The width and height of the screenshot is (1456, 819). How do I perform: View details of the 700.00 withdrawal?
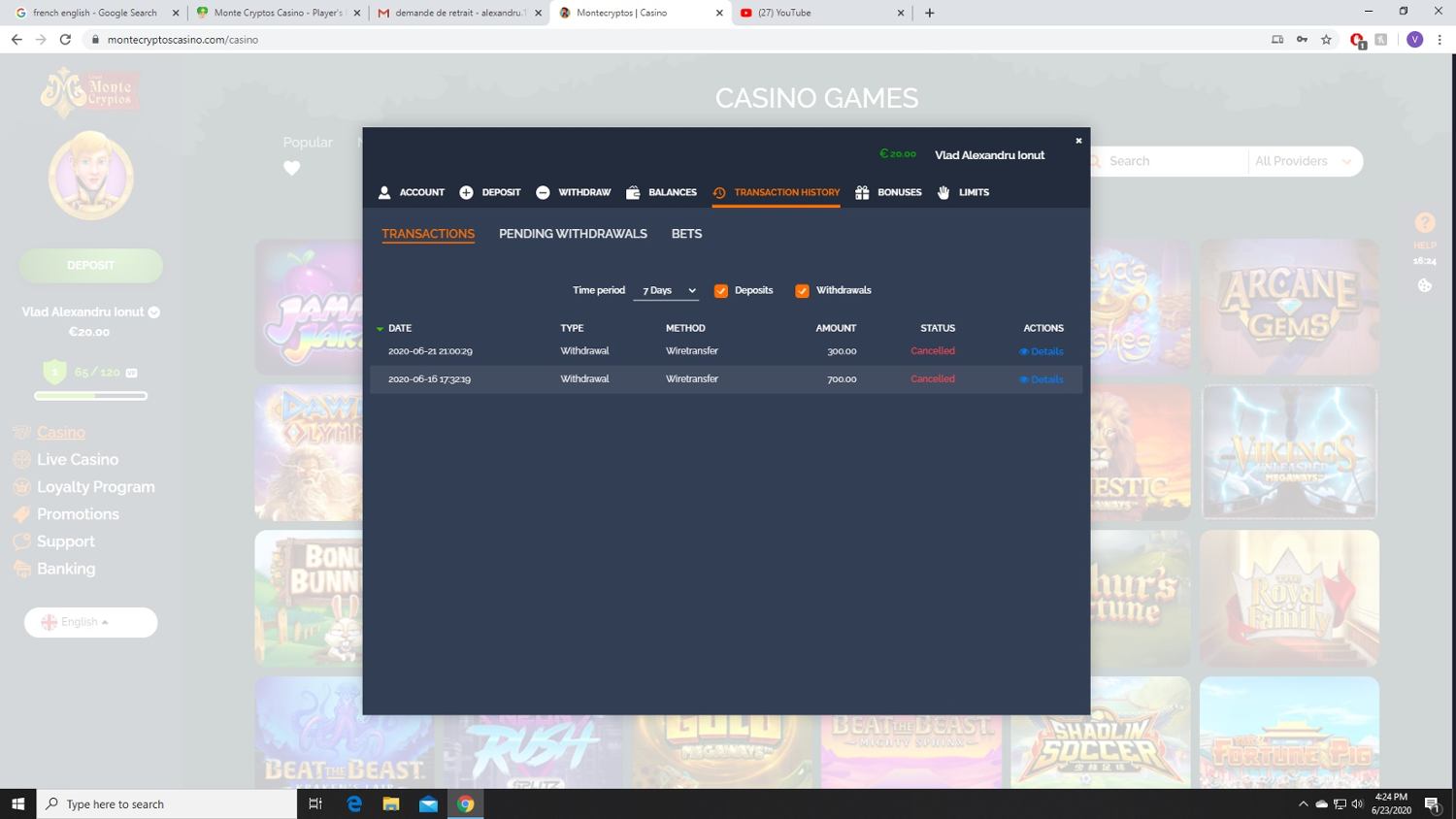(x=1042, y=379)
